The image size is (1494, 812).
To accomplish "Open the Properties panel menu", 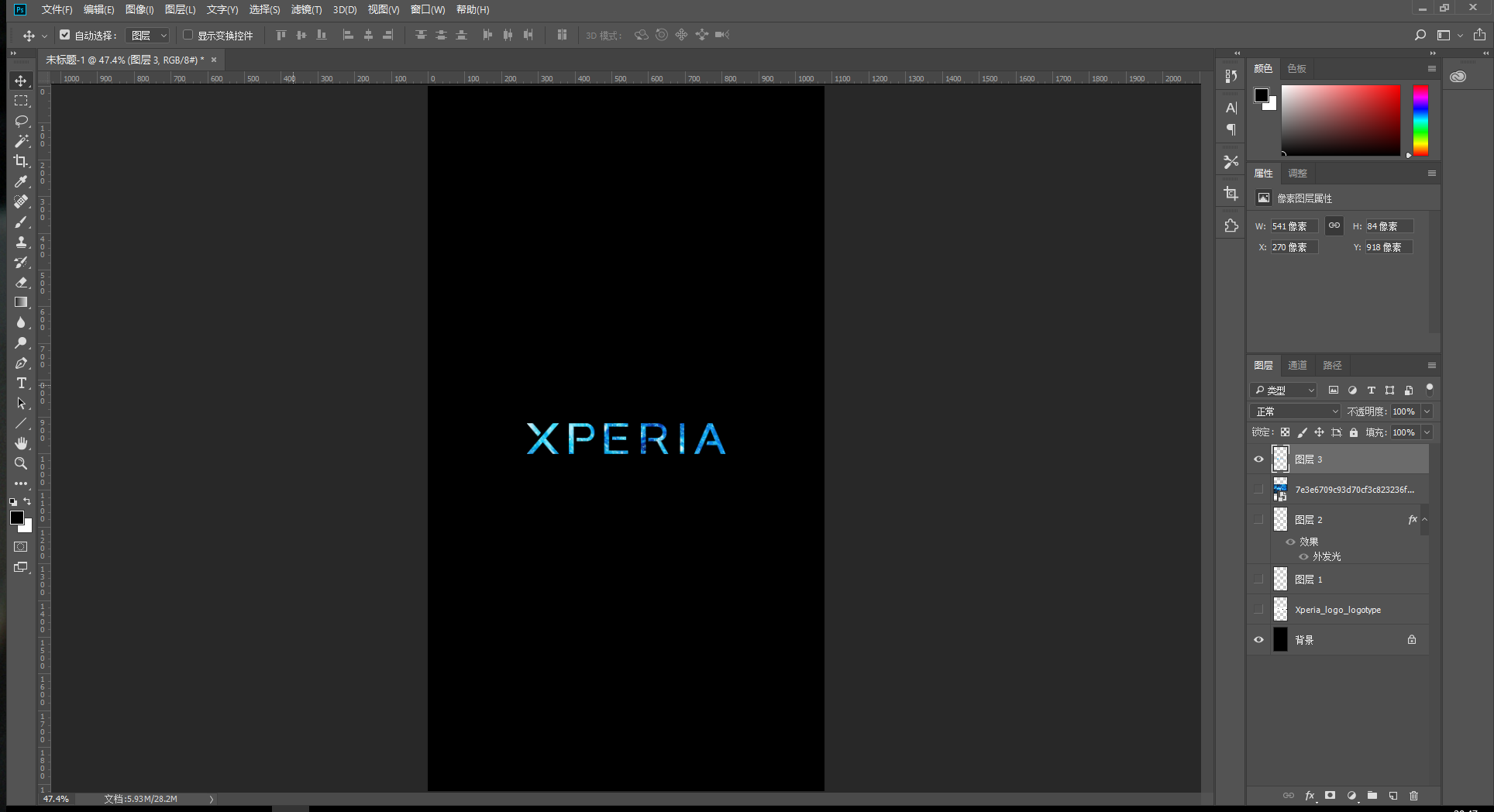I will pyautogui.click(x=1432, y=174).
